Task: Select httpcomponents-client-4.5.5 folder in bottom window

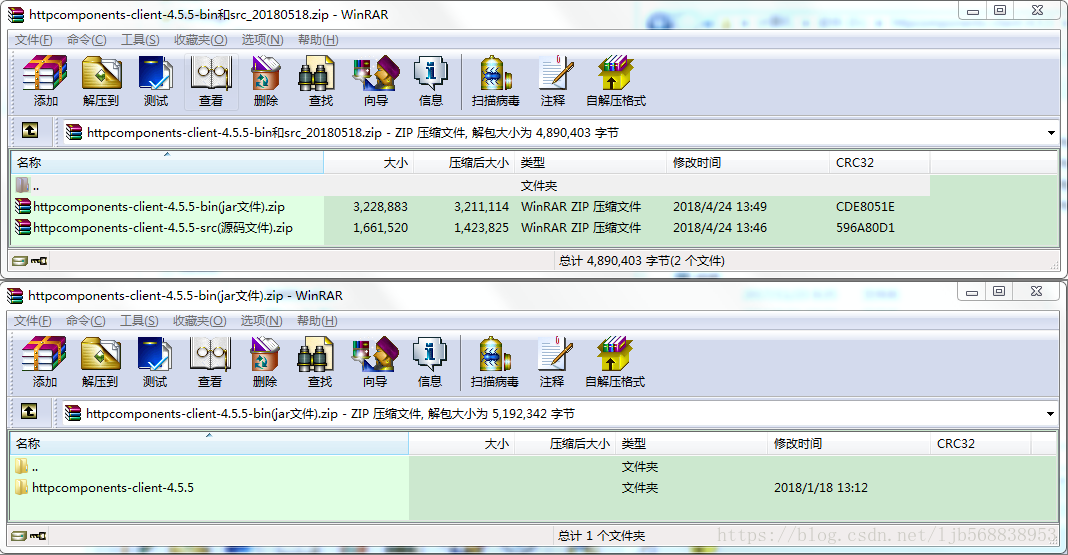Action: (x=521, y=488)
